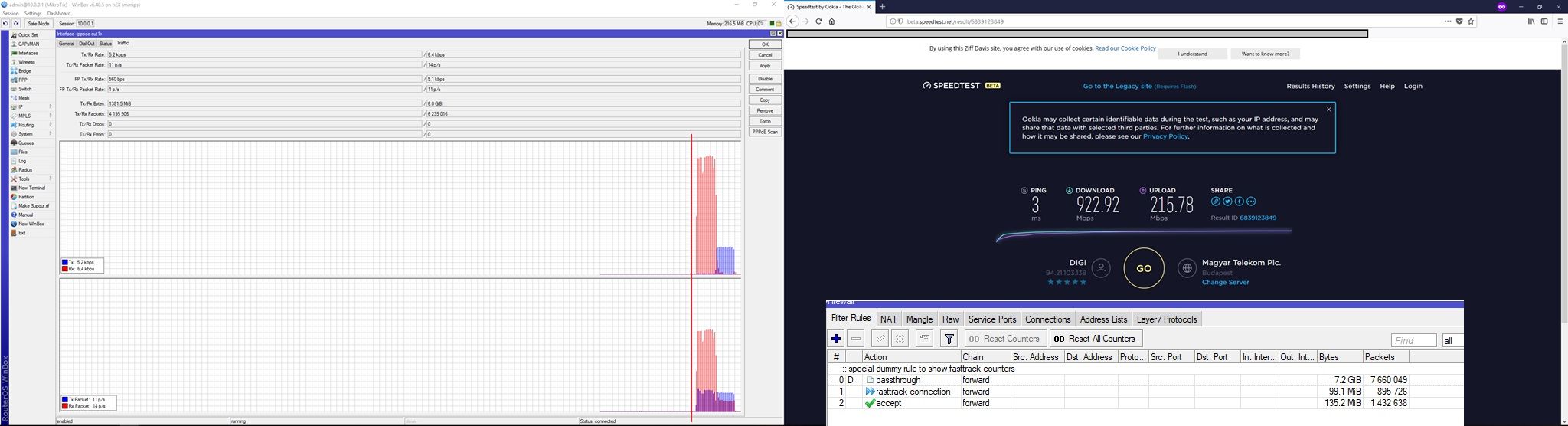This screenshot has width=1568, height=426.
Task: Open the WinBox Settings menu
Action: pyautogui.click(x=33, y=13)
